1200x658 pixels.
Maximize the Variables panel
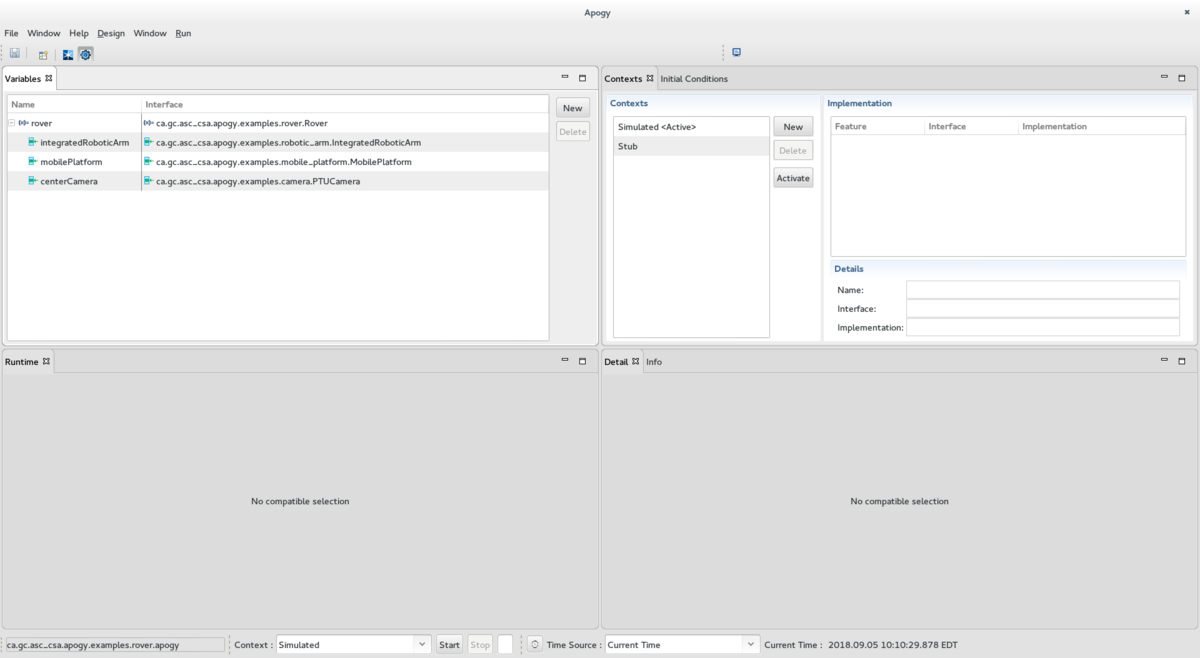pos(582,77)
